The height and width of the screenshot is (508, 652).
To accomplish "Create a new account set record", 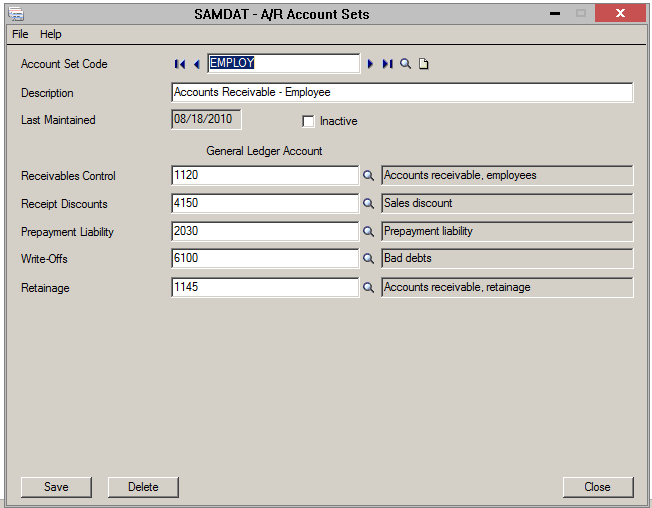I will (x=423, y=64).
